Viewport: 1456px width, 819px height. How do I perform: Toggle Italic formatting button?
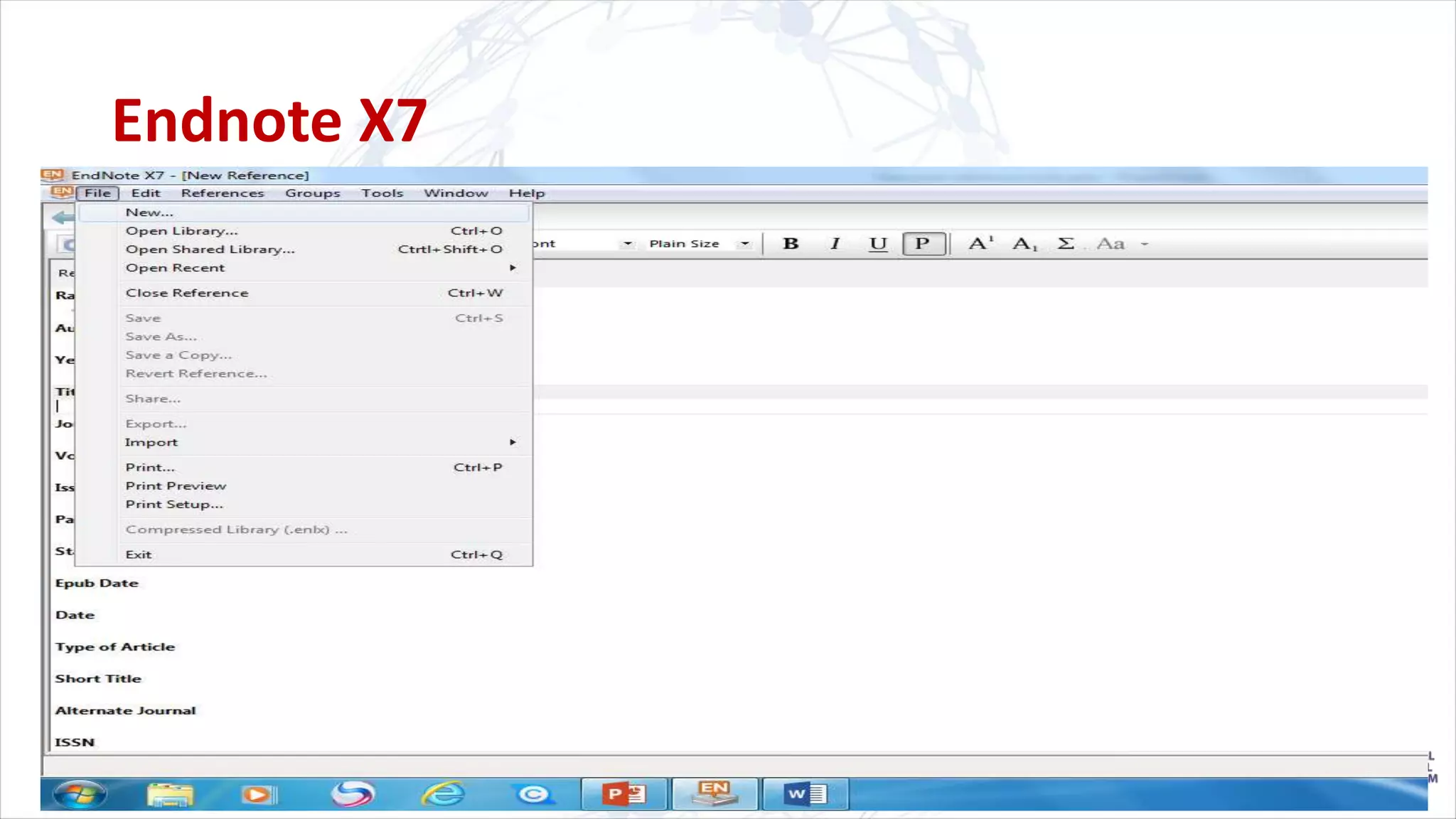tap(835, 244)
